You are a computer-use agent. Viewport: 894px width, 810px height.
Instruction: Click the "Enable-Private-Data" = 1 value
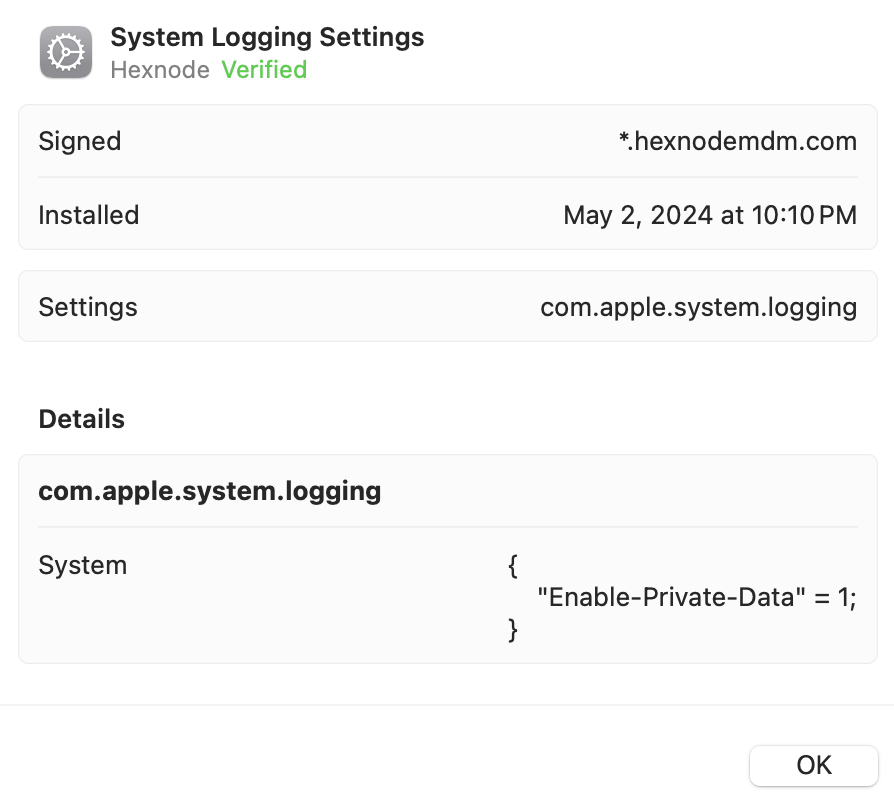pyautogui.click(x=697, y=597)
